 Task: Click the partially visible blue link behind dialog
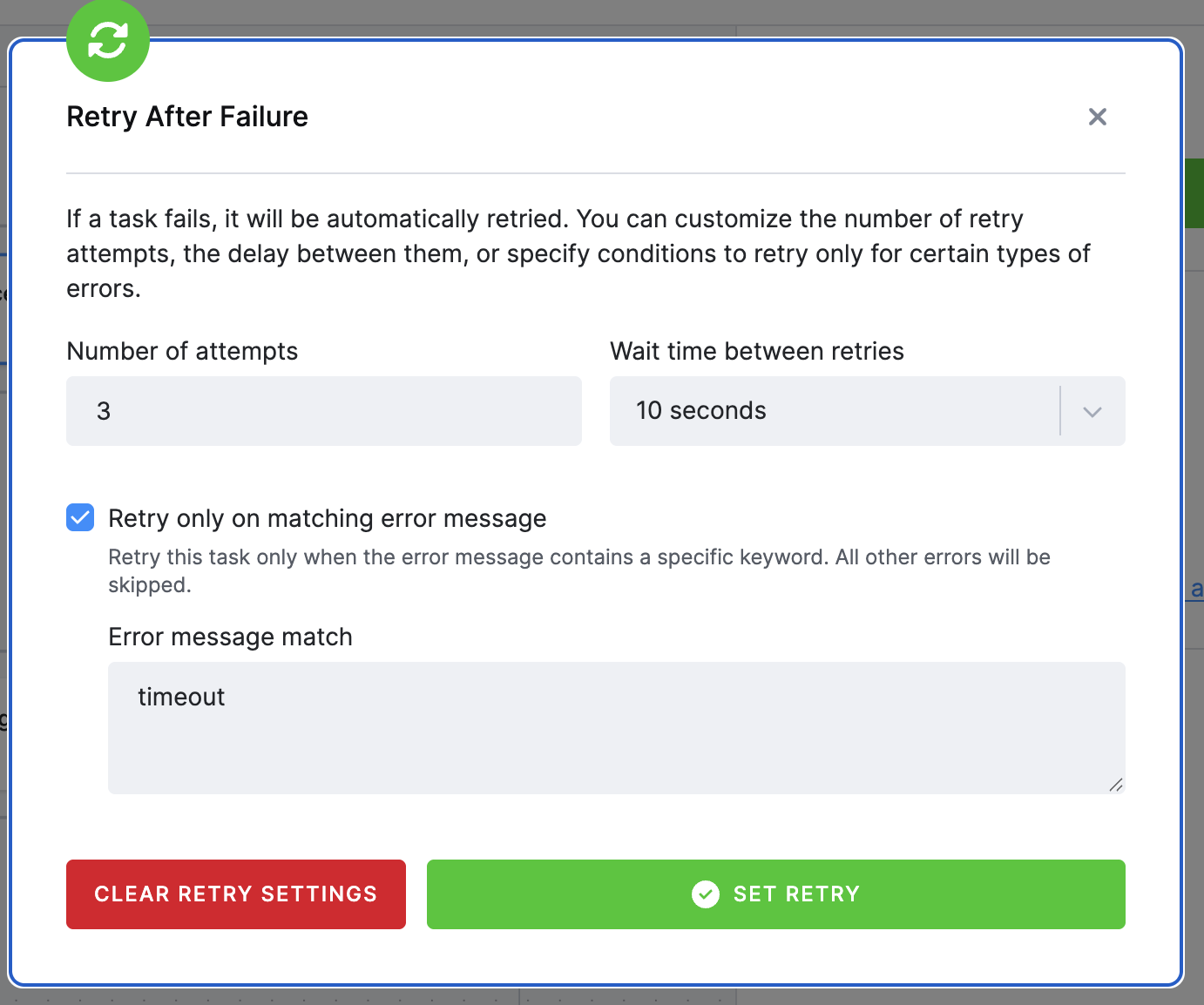(x=1196, y=590)
